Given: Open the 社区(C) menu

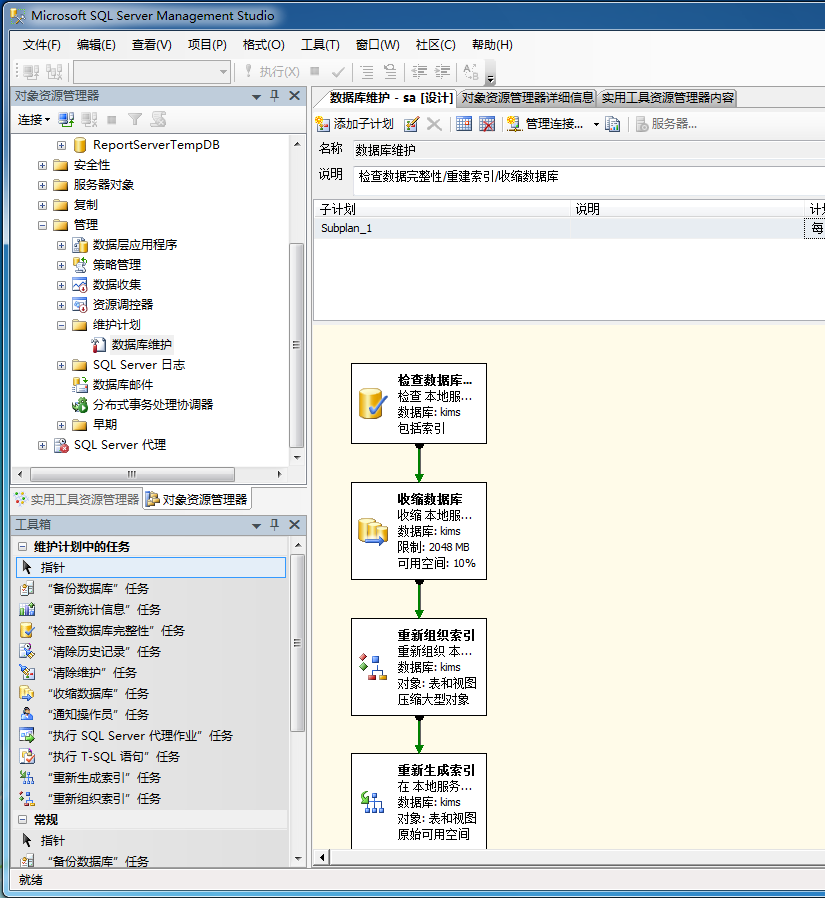Looking at the screenshot, I should (x=436, y=45).
